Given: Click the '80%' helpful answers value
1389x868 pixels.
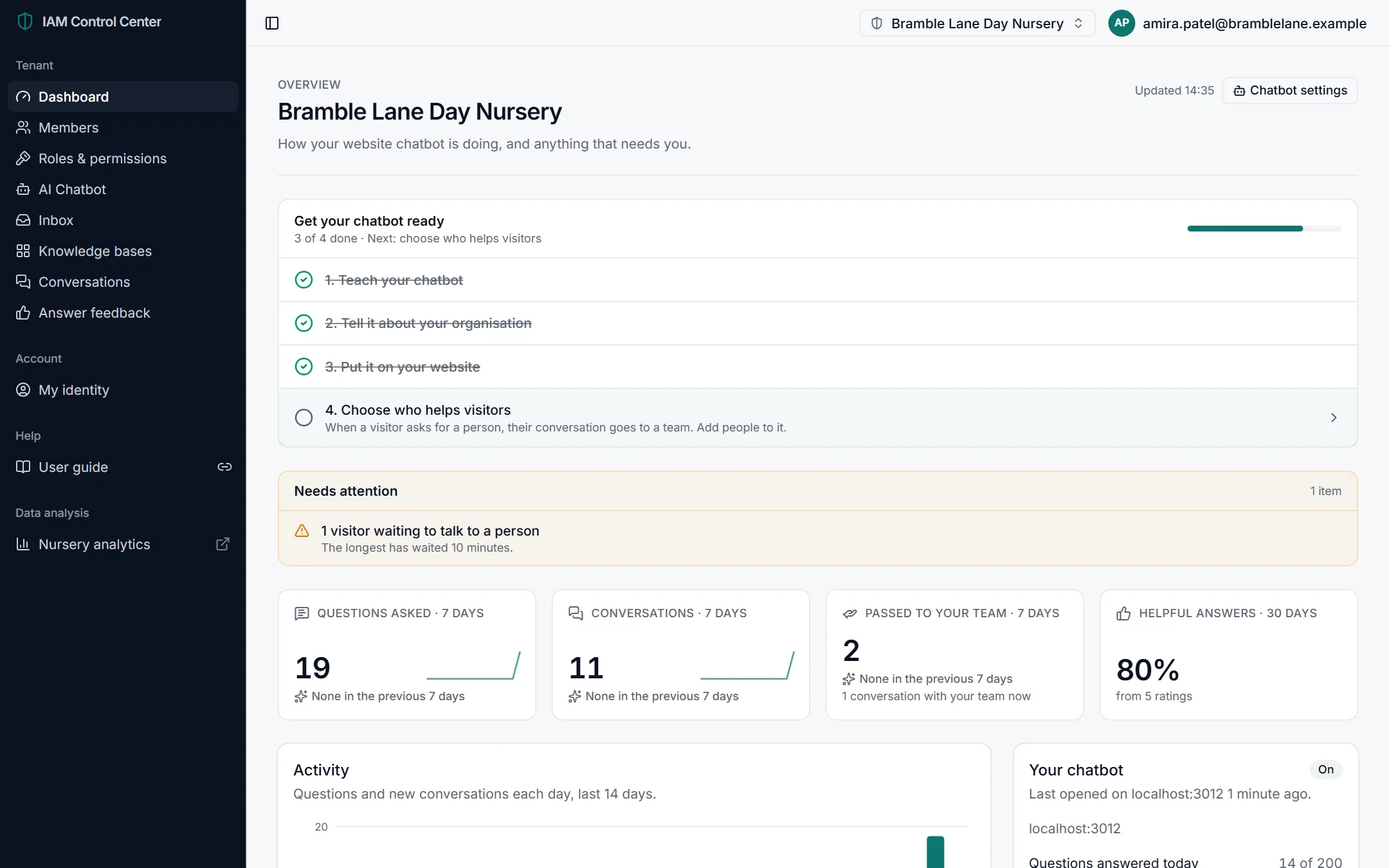Looking at the screenshot, I should [x=1148, y=669].
